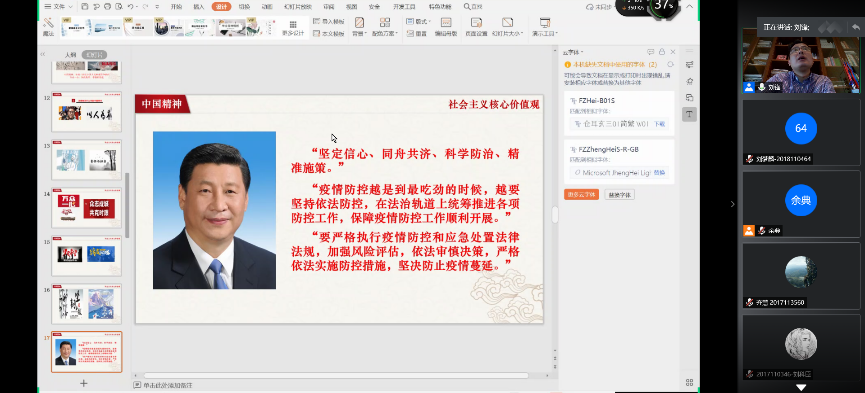Screen dimensions: 865x393
Task: Open quick access toolbar customize dropdown
Action: [x=158, y=7]
